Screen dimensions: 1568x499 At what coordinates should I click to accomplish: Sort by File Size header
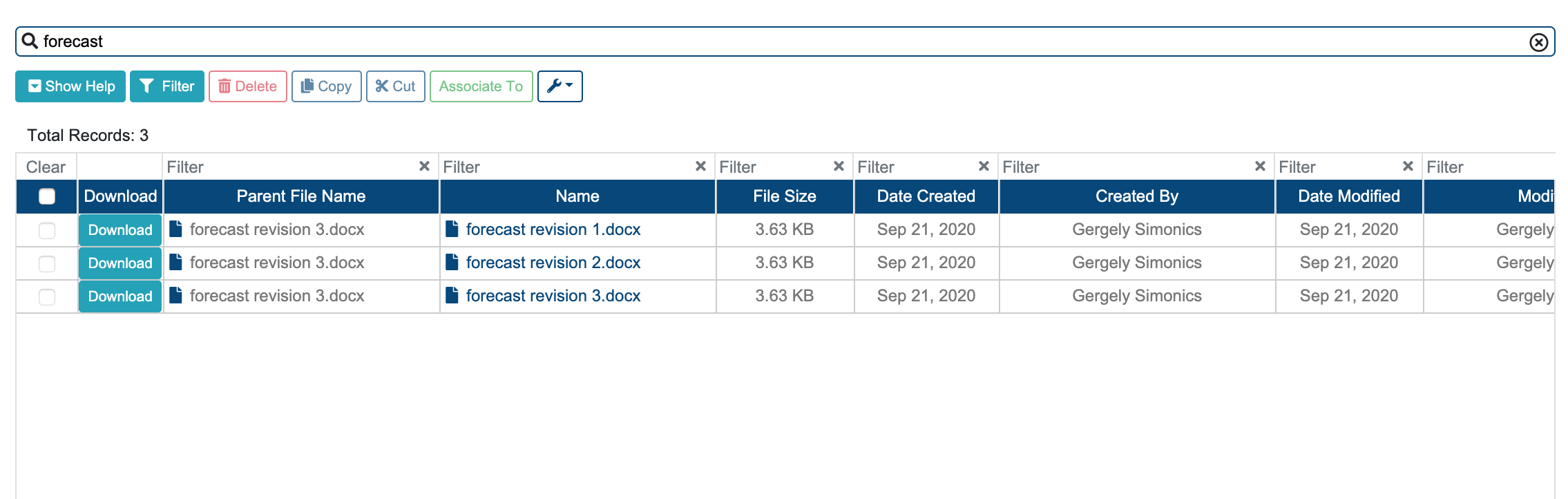(x=785, y=196)
